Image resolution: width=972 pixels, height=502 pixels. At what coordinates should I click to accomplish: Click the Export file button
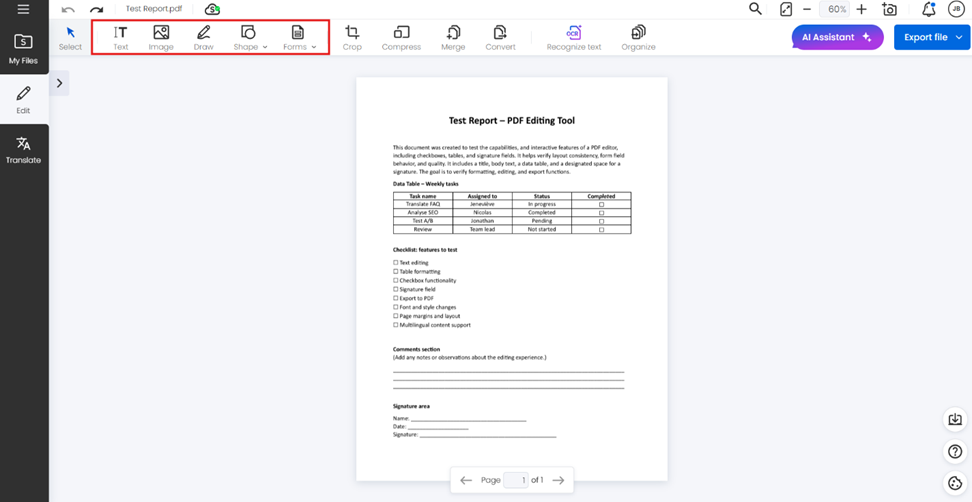point(932,37)
